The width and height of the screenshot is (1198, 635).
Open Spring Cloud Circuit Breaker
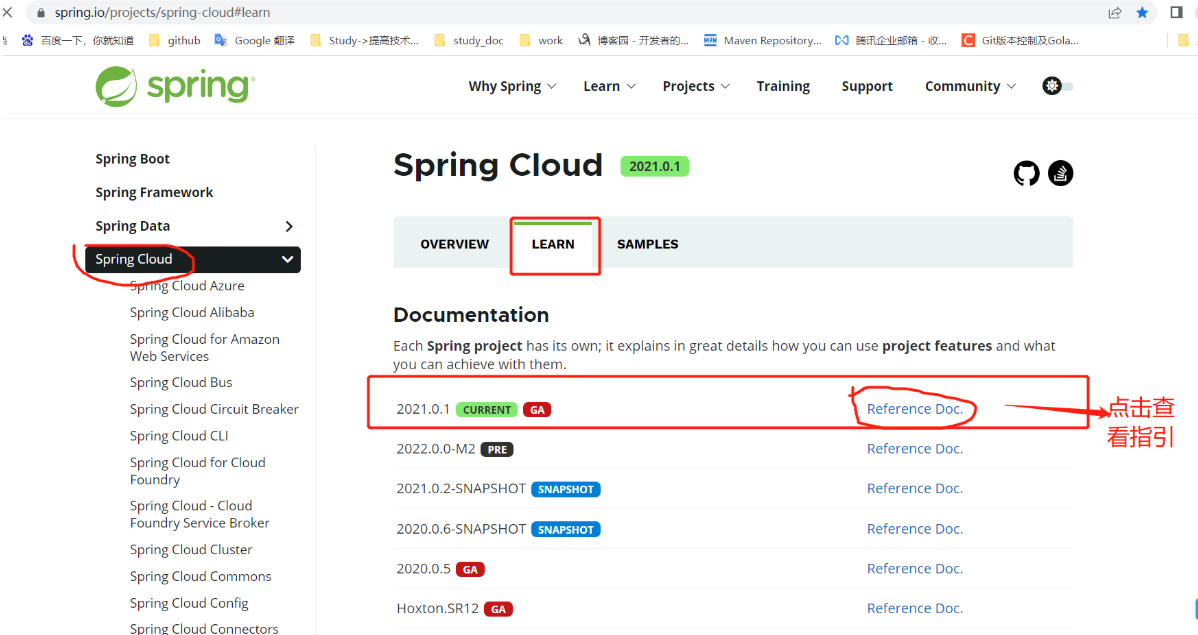click(214, 409)
